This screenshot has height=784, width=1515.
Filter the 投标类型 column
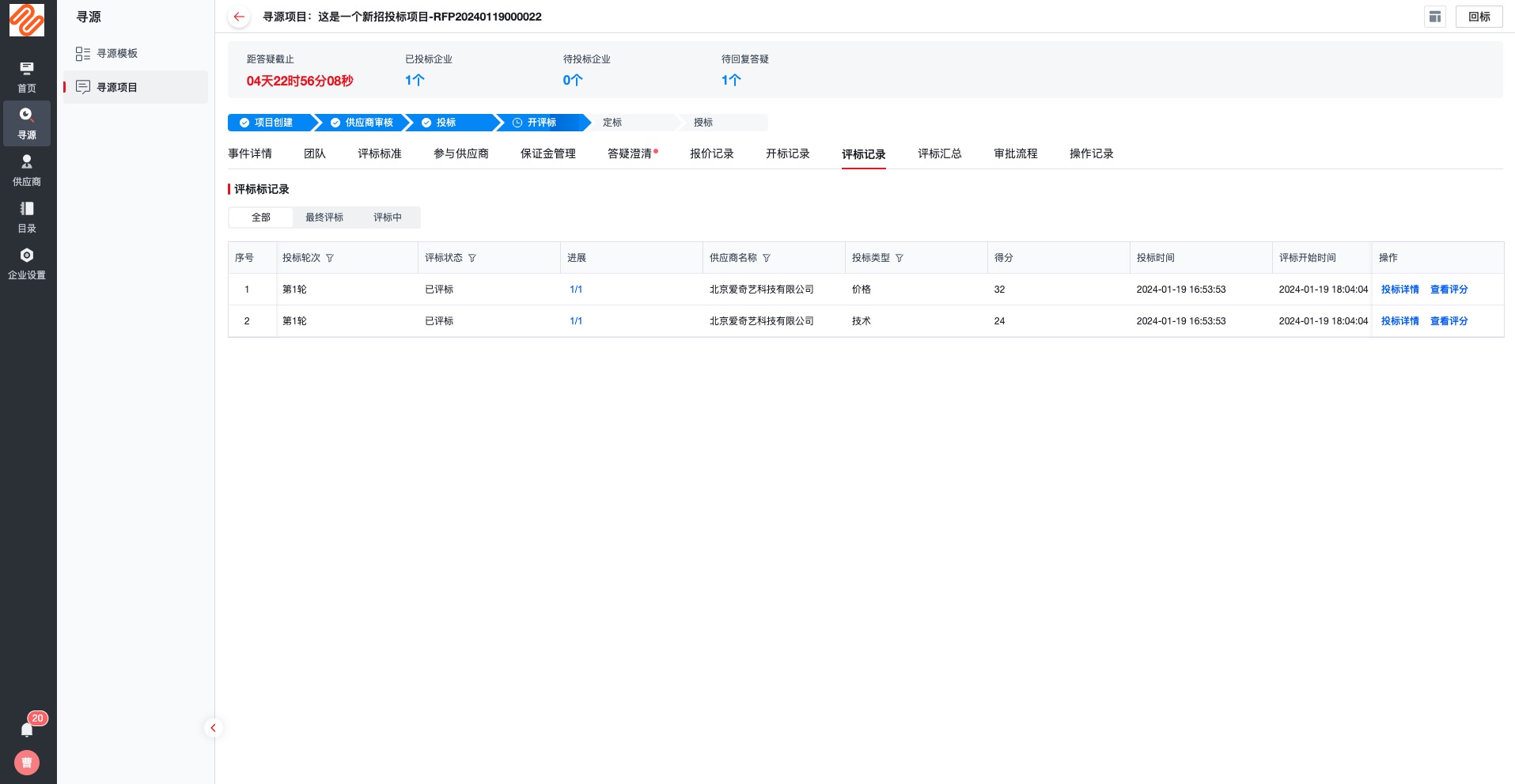click(x=900, y=258)
